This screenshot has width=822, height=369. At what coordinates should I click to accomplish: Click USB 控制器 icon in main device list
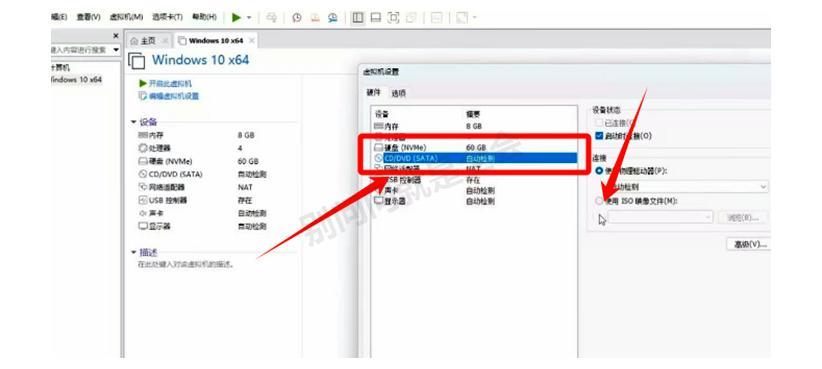pos(143,200)
